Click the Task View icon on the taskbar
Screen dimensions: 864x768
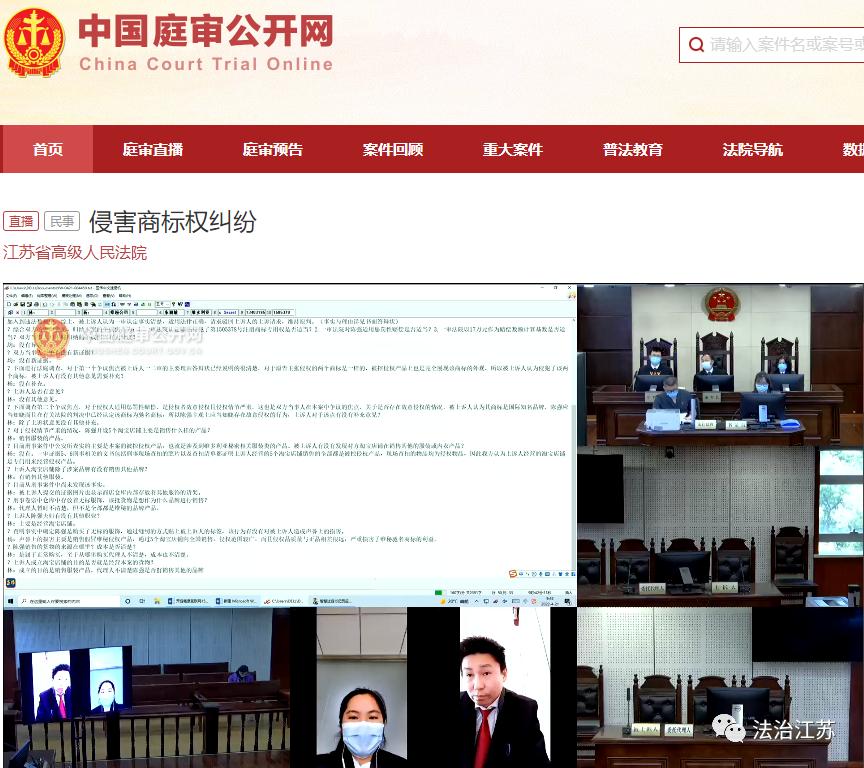[x=141, y=603]
